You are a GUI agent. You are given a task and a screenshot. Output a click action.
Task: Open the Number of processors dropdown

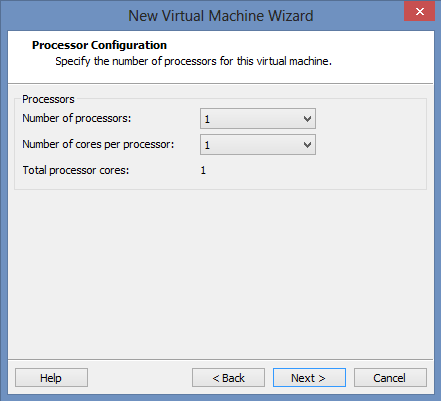pyautogui.click(x=258, y=118)
